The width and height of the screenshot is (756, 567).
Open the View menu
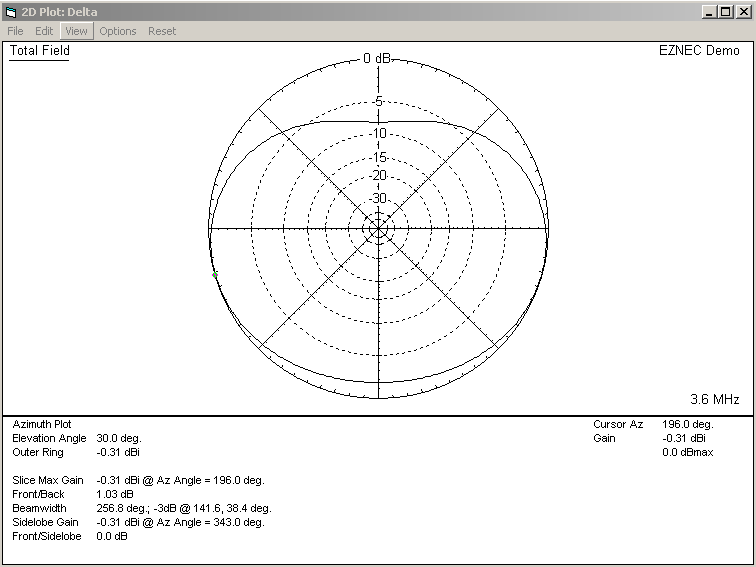pos(76,31)
